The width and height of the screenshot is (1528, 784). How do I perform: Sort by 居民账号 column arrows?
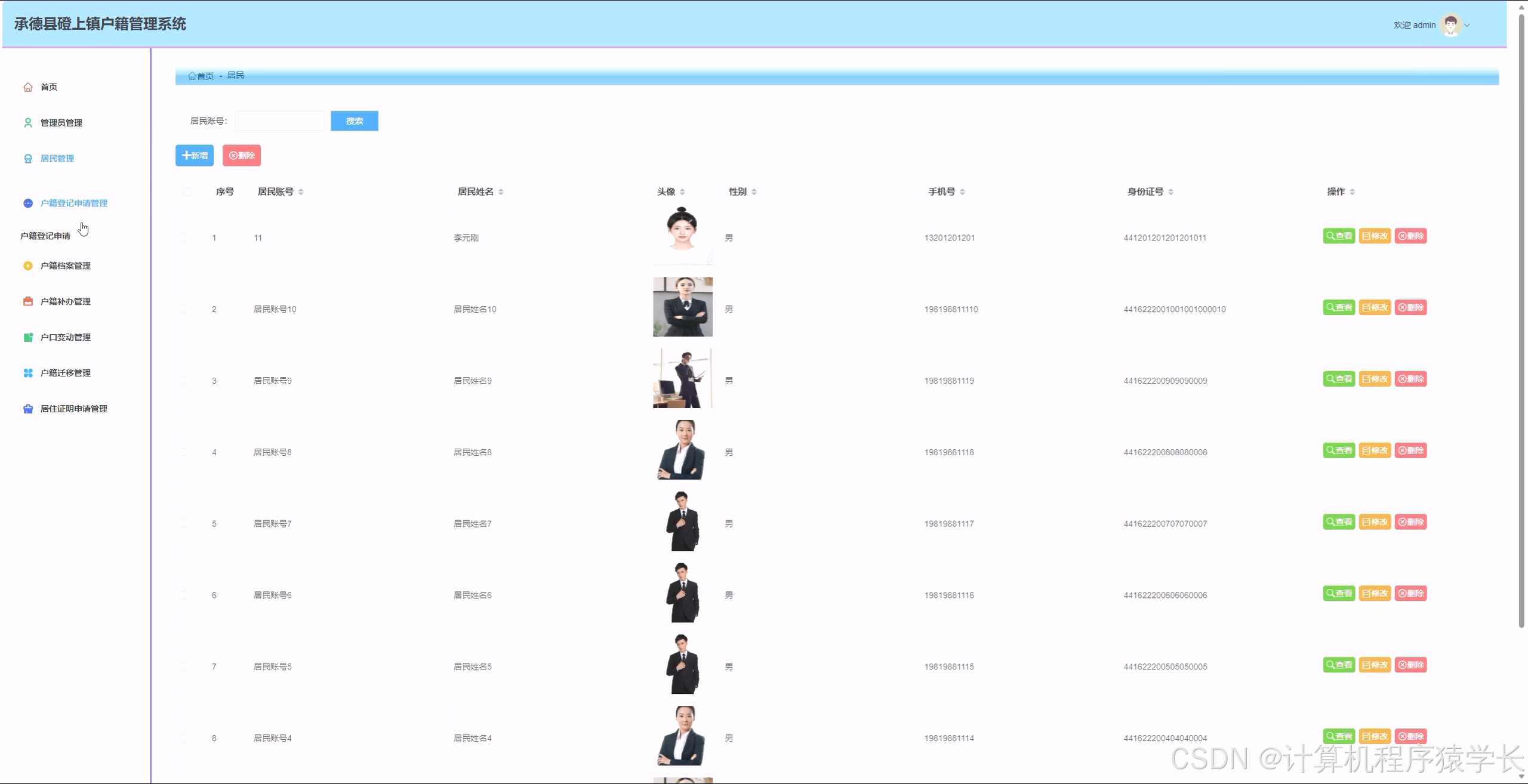(301, 192)
